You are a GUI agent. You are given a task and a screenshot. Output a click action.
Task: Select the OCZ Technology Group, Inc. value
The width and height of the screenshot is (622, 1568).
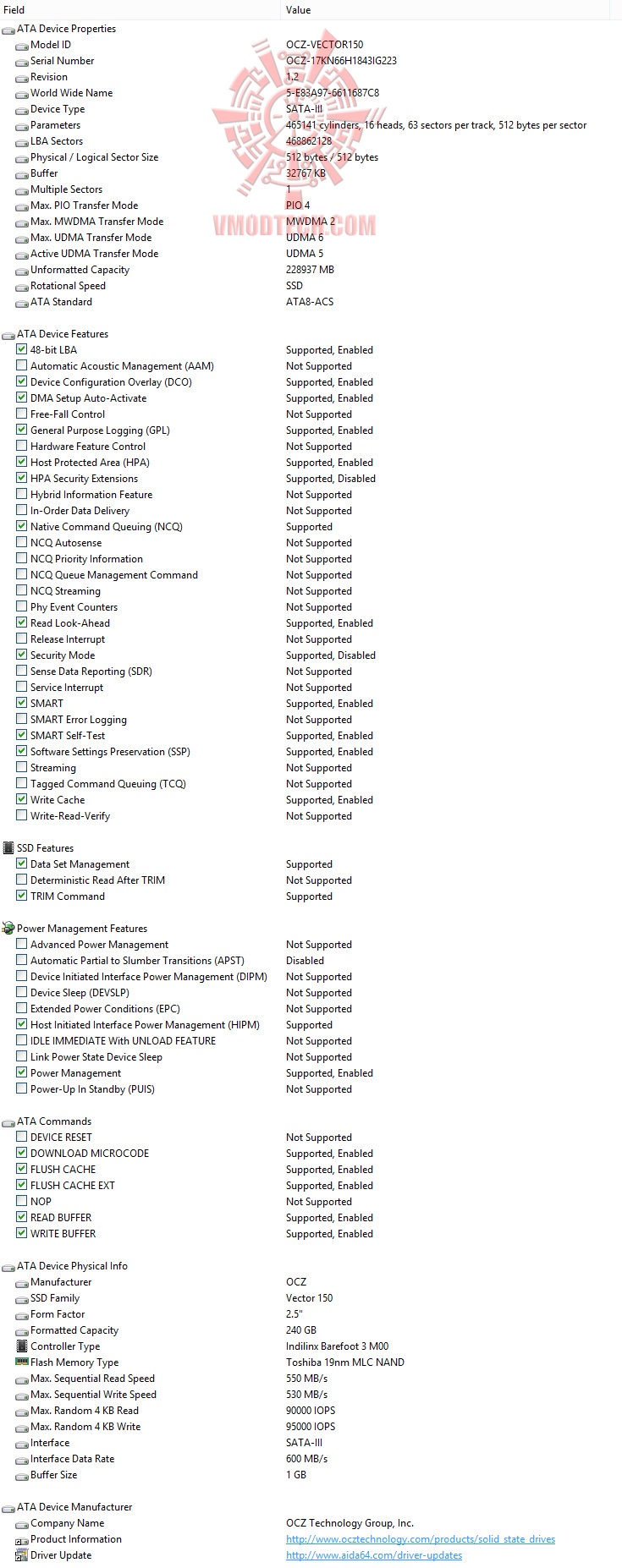click(350, 1523)
